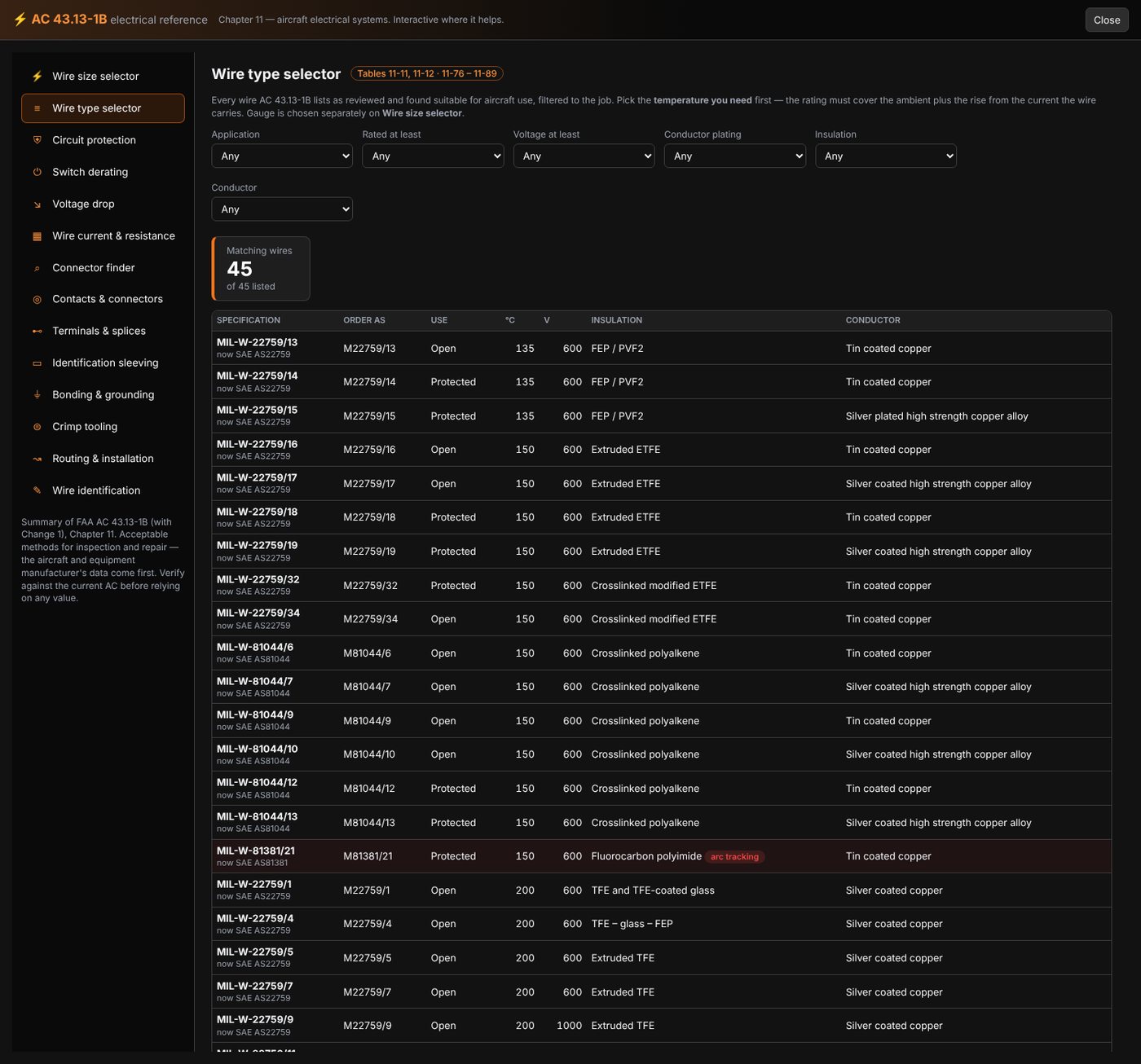Open the Voltage at least dropdown
This screenshot has width=1141, height=1064.
584,156
